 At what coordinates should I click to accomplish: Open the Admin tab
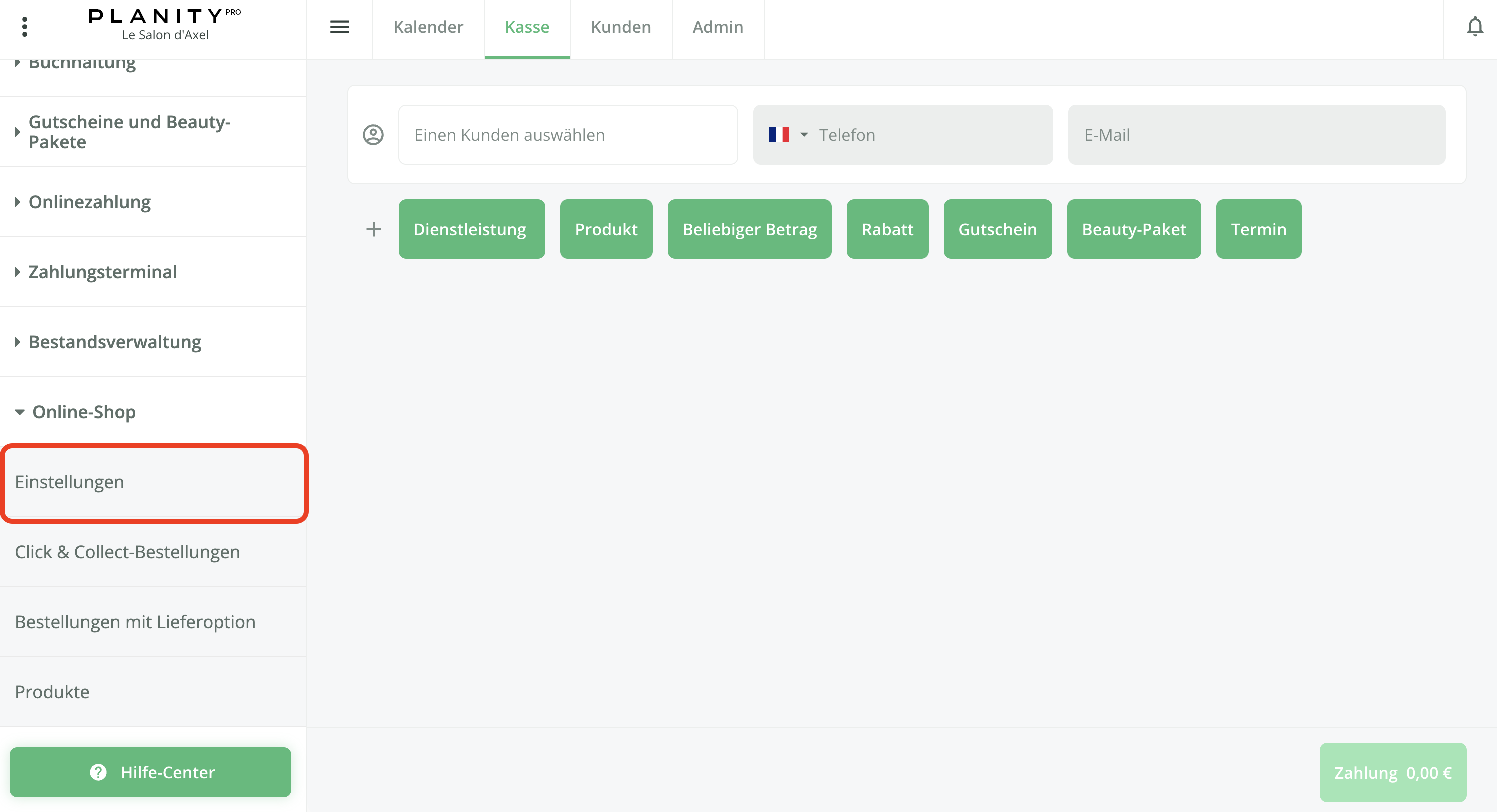(x=717, y=27)
